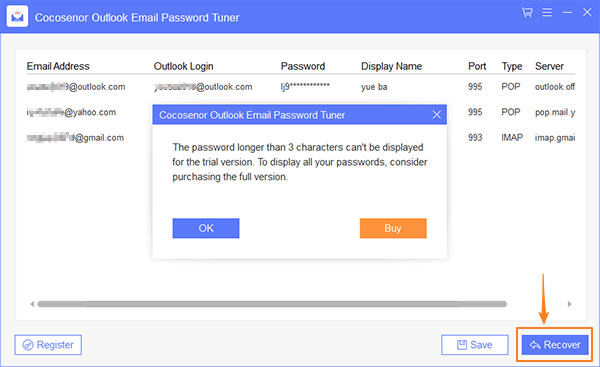Click OK in the trial dialog
The height and width of the screenshot is (367, 600).
[x=206, y=228]
